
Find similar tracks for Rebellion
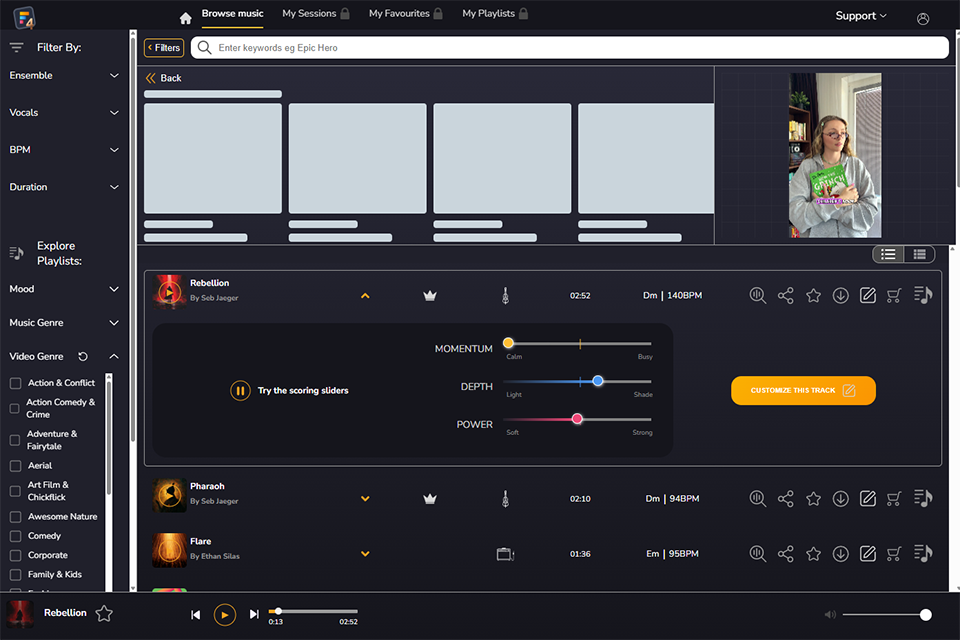[x=757, y=295]
